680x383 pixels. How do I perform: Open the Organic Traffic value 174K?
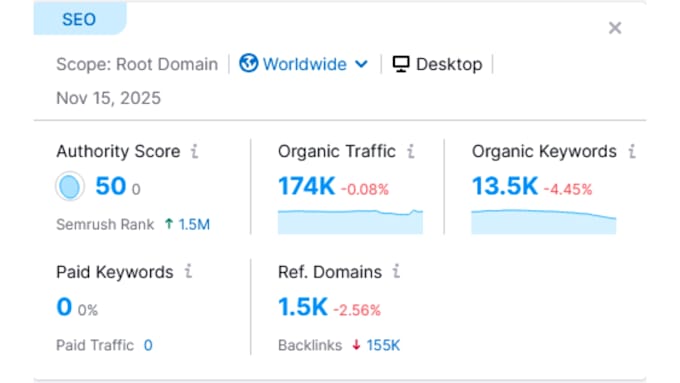307,187
